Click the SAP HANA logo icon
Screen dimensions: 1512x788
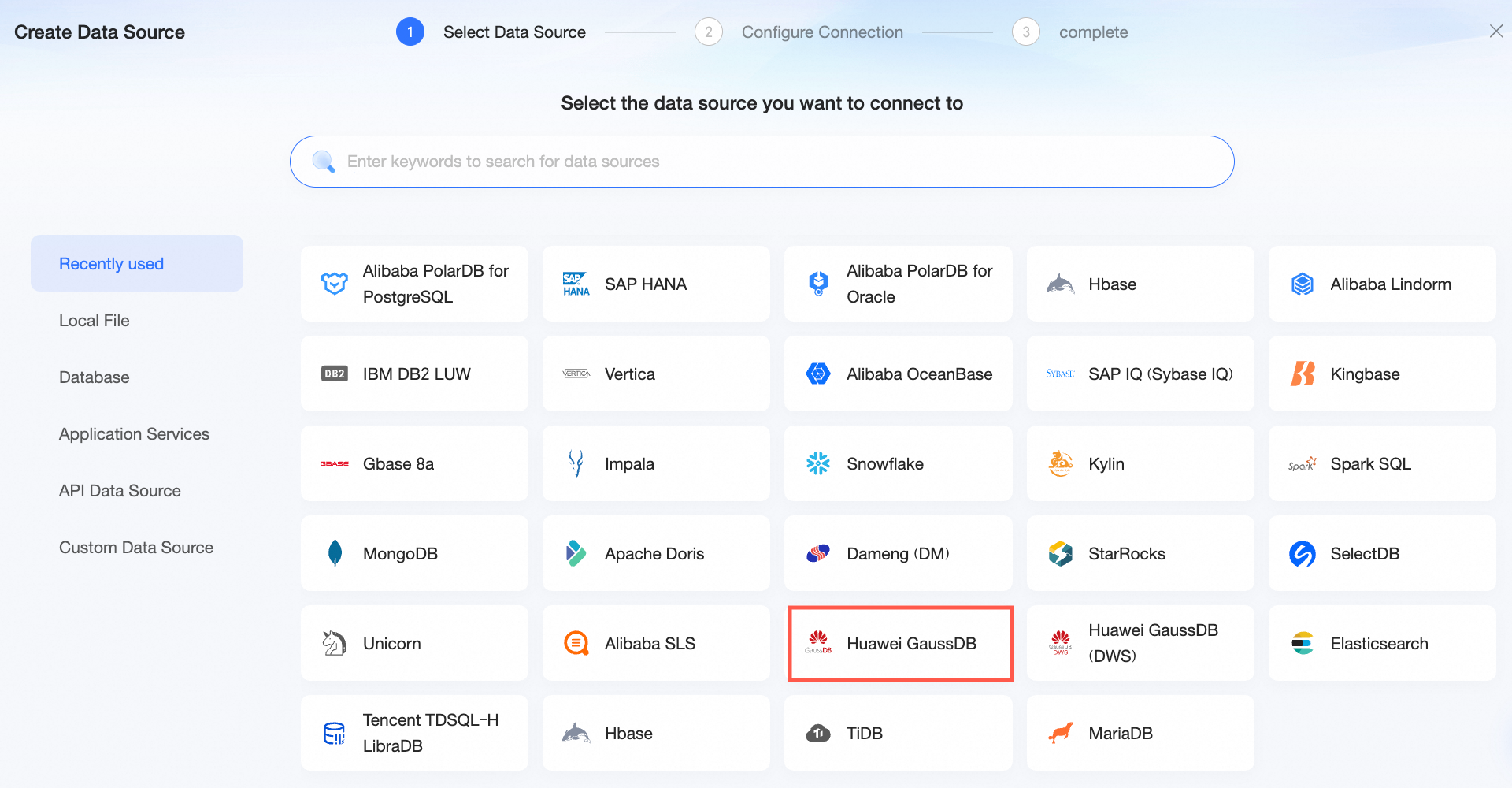point(576,284)
